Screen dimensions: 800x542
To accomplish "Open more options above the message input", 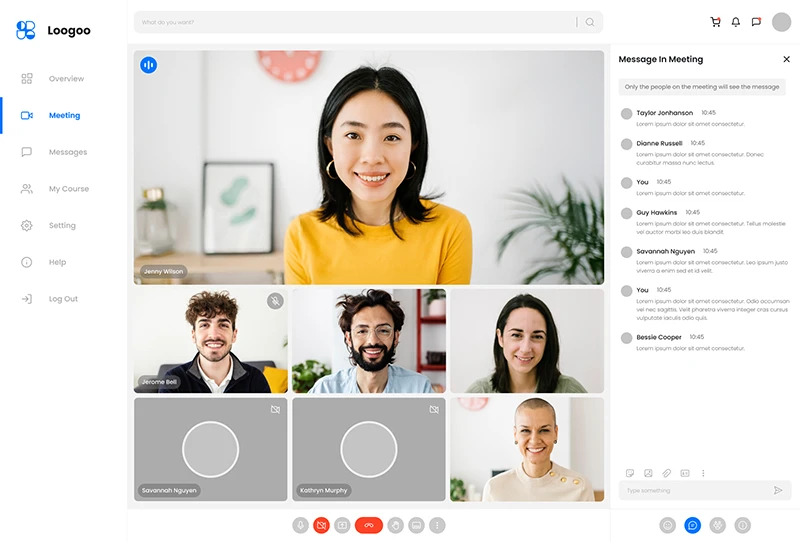I will point(703,473).
